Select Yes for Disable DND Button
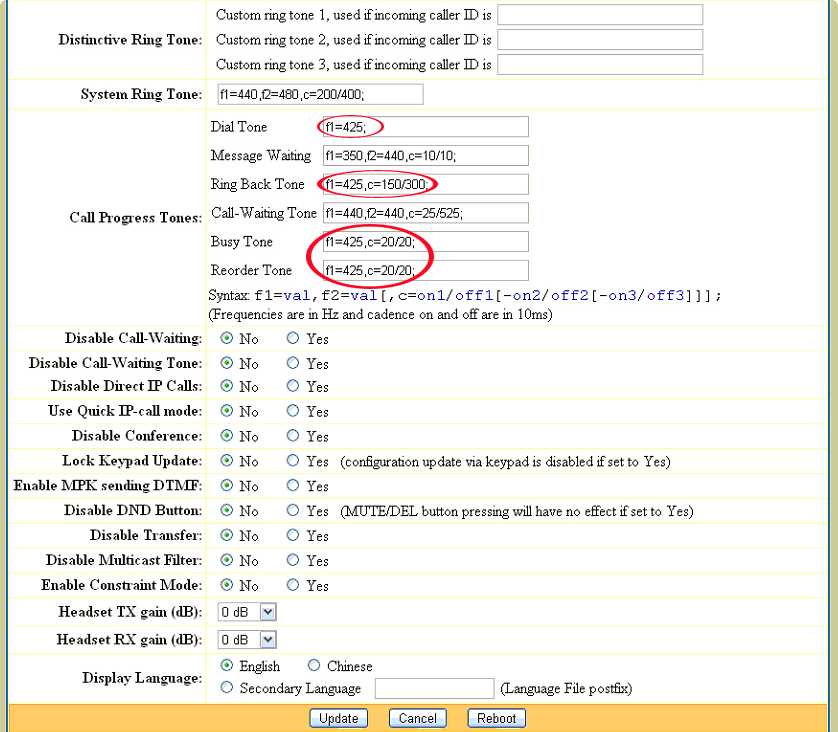The width and height of the screenshot is (838, 732). (x=292, y=511)
